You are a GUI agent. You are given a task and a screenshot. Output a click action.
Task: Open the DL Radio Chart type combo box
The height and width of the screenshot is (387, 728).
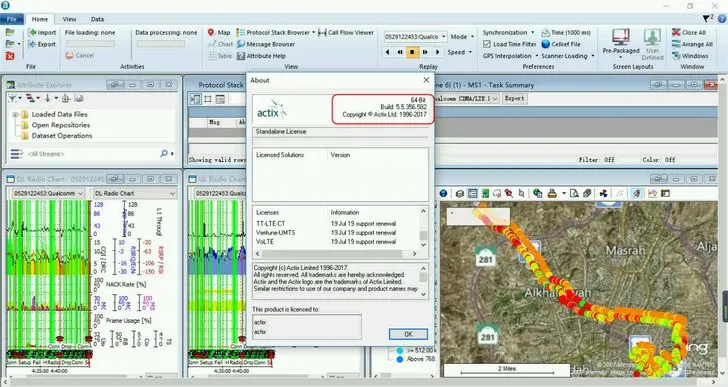click(135, 193)
